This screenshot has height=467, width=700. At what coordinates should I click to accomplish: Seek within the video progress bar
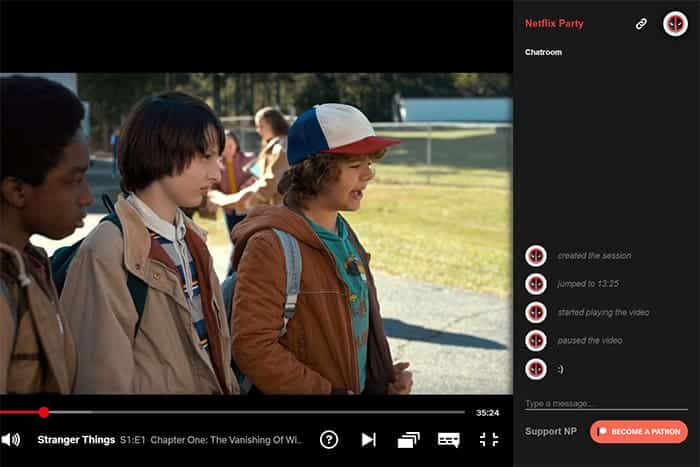click(232, 412)
